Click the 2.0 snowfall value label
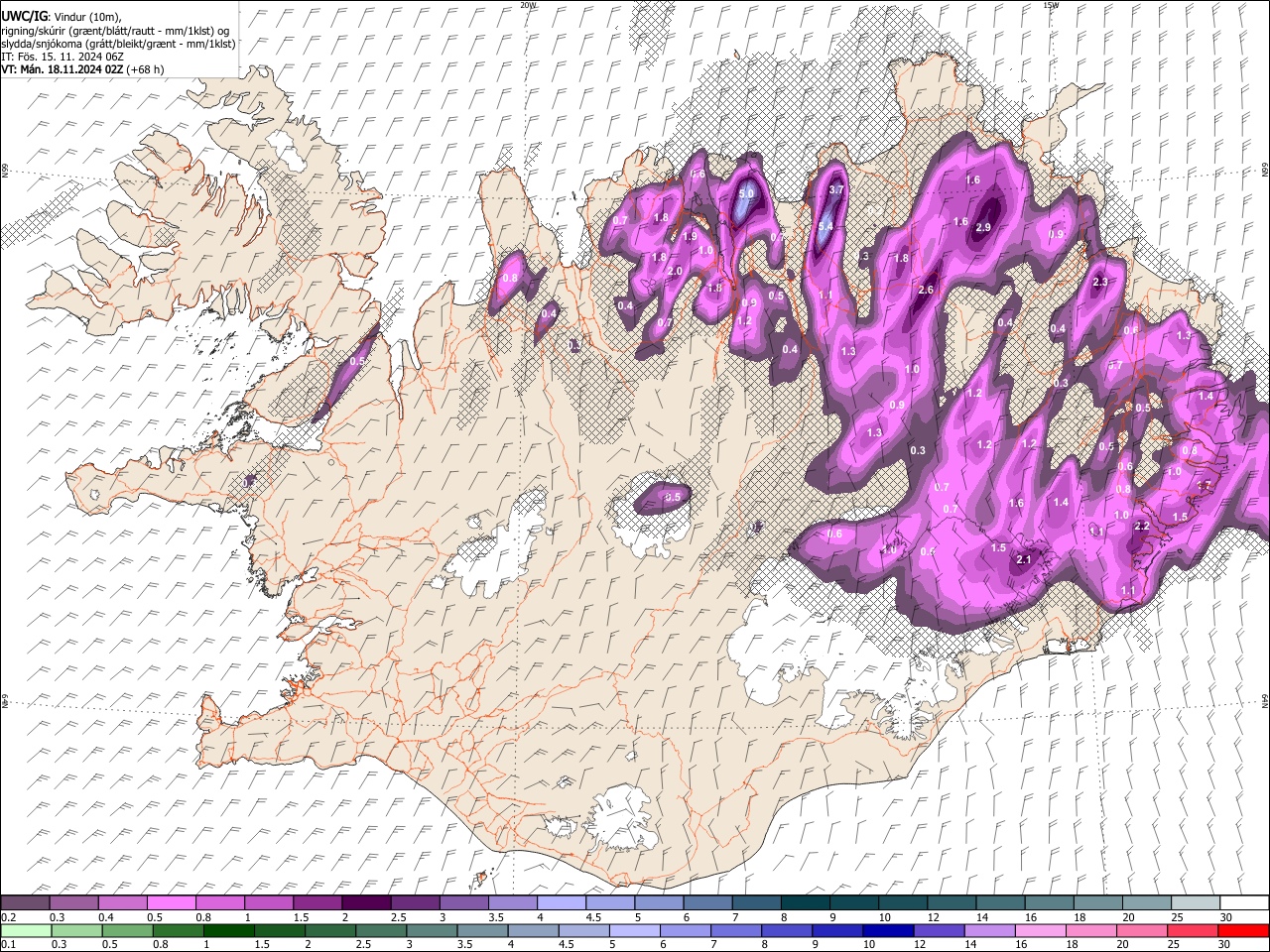This screenshot has width=1270, height=952. tap(676, 272)
